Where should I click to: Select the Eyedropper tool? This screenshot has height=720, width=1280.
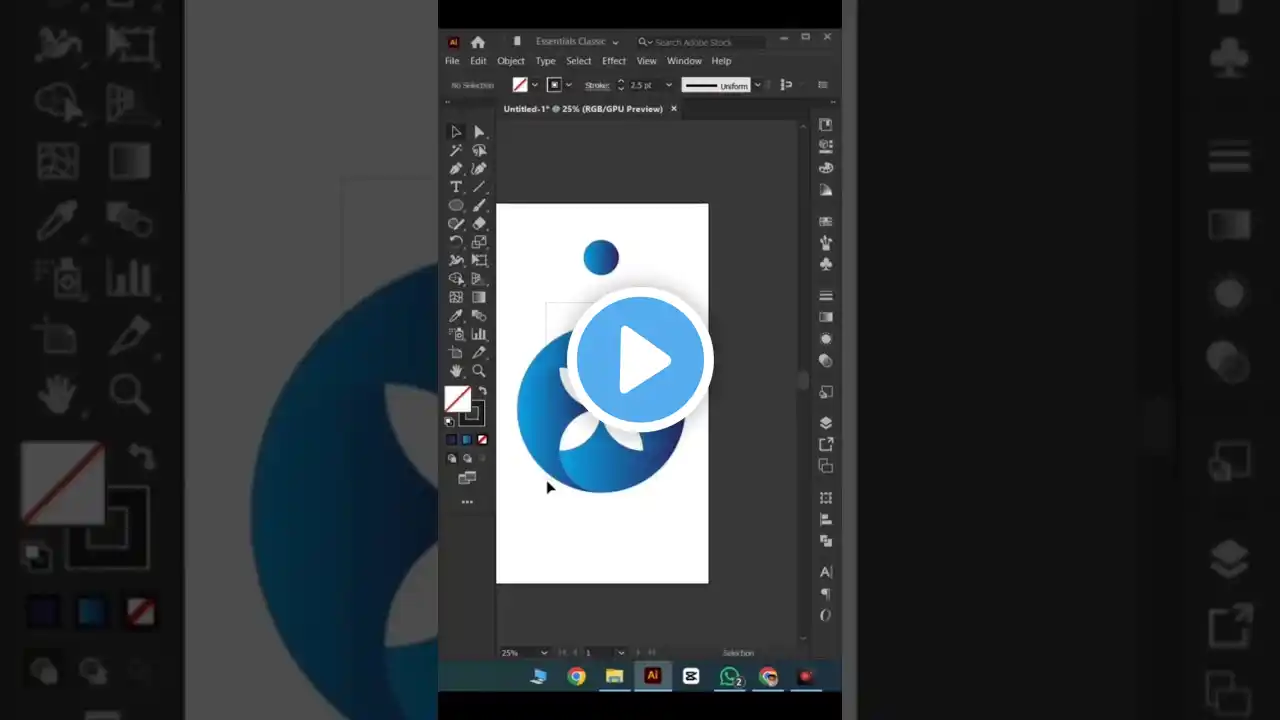(456, 316)
